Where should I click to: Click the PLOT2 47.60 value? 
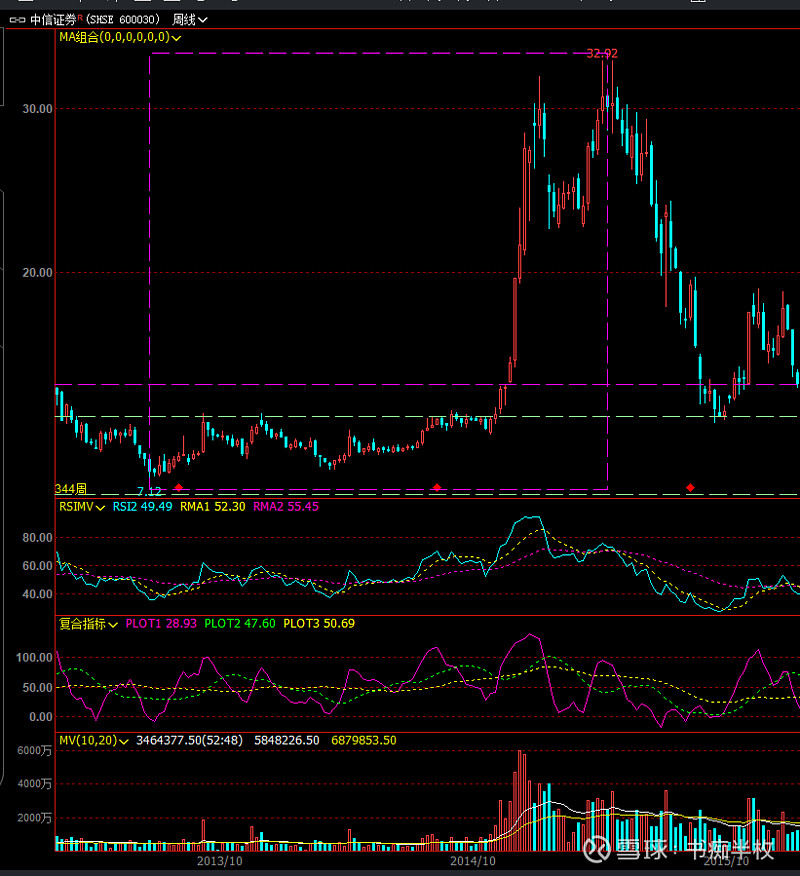click(240, 623)
